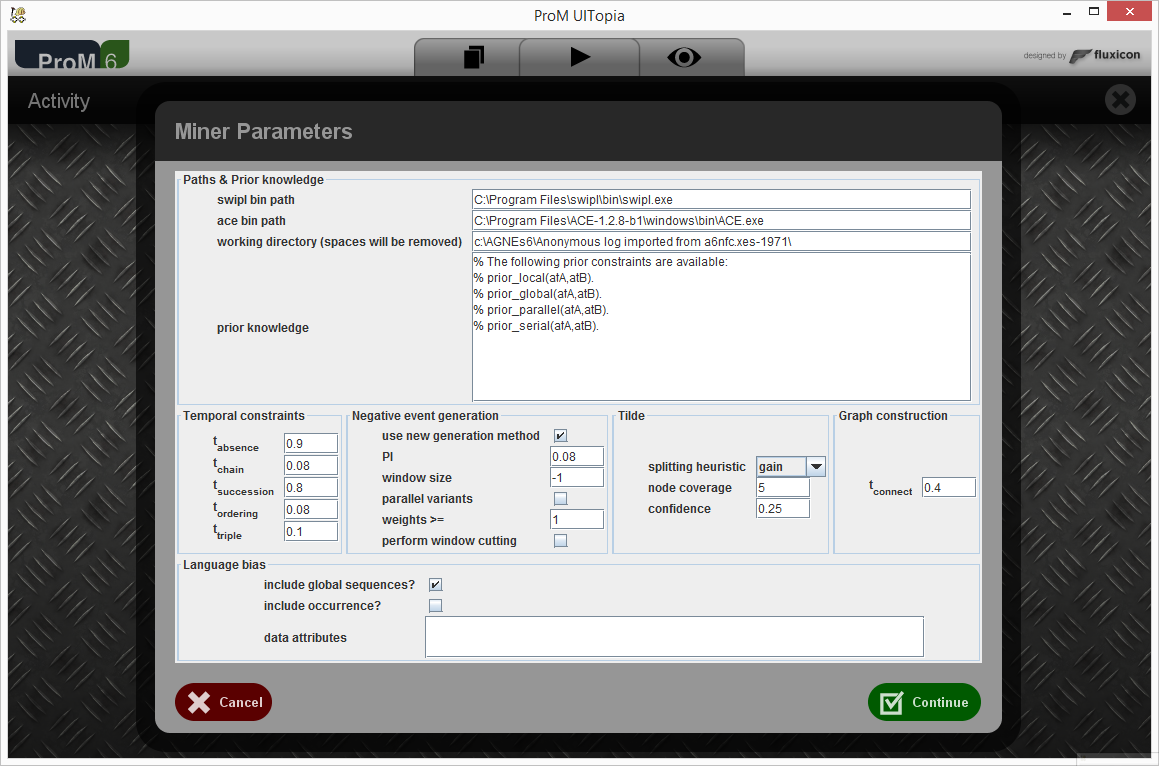Click the t absence value field

[310, 444]
